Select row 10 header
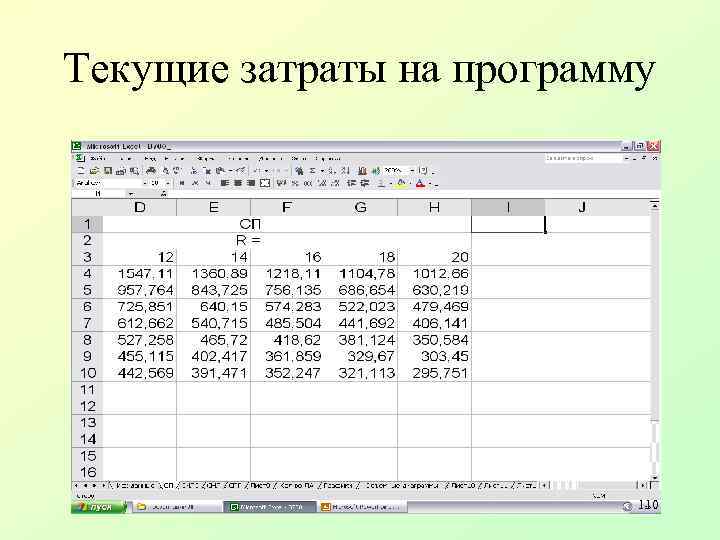This screenshot has width=720, height=540. click(x=87, y=373)
